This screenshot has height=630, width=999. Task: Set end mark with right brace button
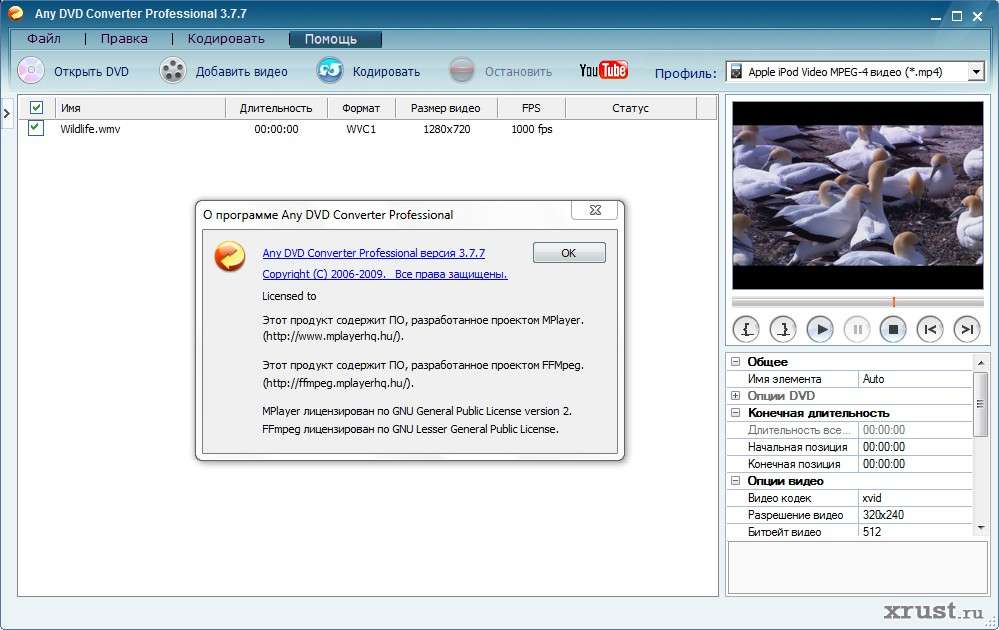[783, 328]
